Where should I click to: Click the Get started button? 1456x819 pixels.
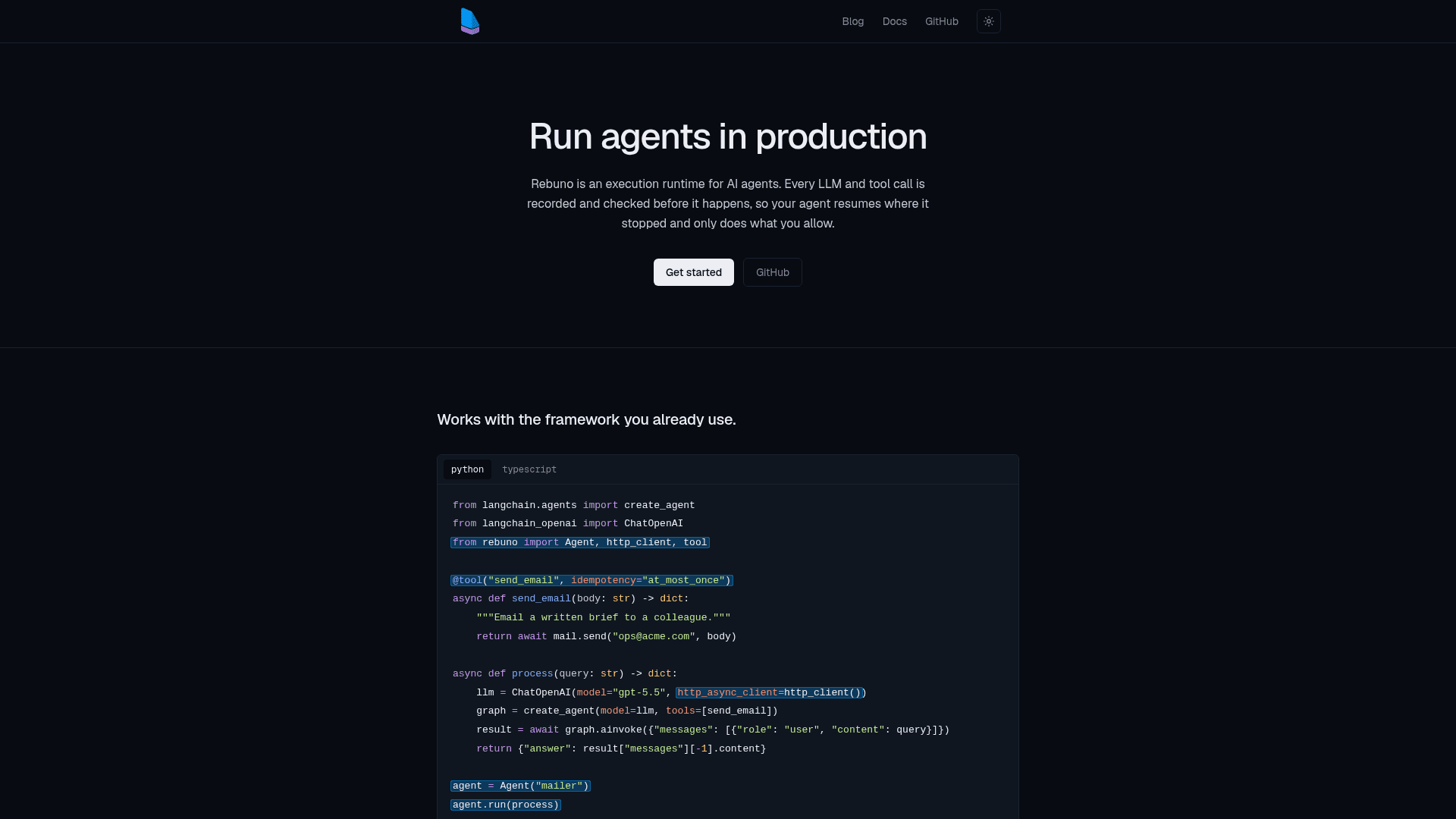pos(694,272)
